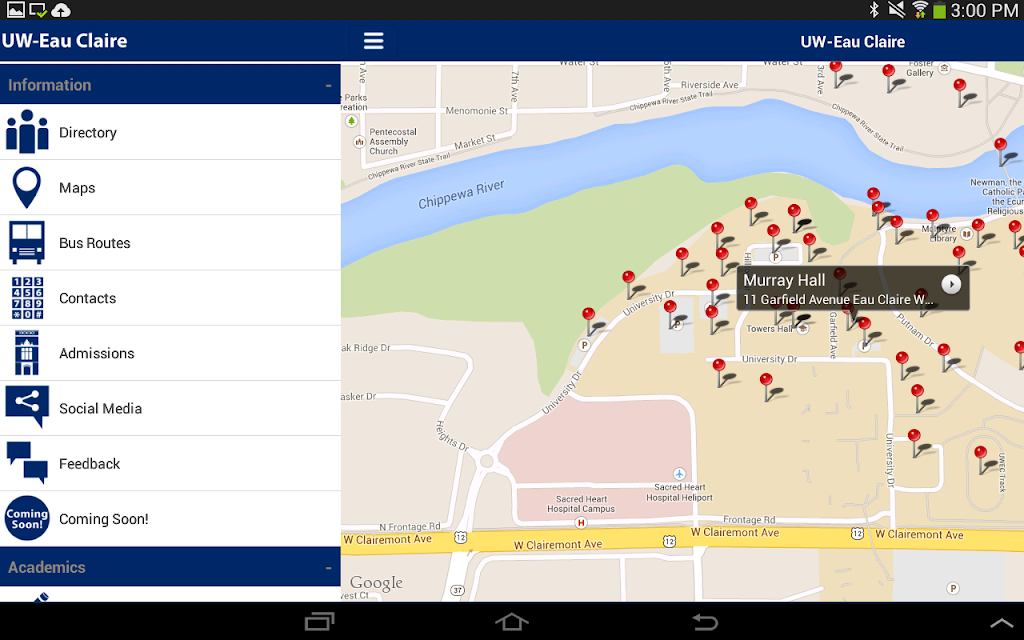Tap the Maps location pin icon
Image resolution: width=1024 pixels, height=640 pixels.
point(27,187)
